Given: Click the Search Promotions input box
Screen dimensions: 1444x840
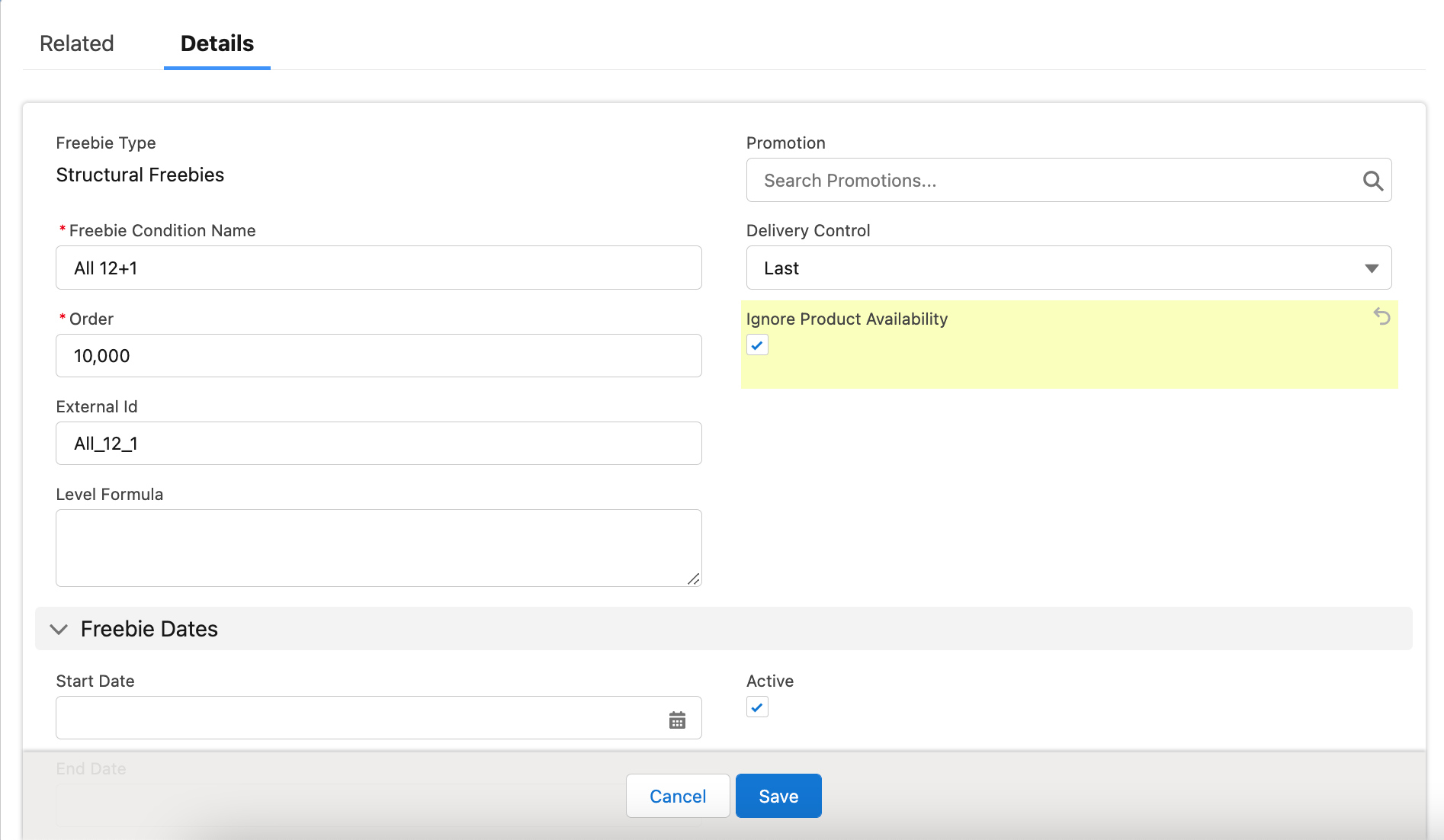Looking at the screenshot, I should pos(1052,181).
